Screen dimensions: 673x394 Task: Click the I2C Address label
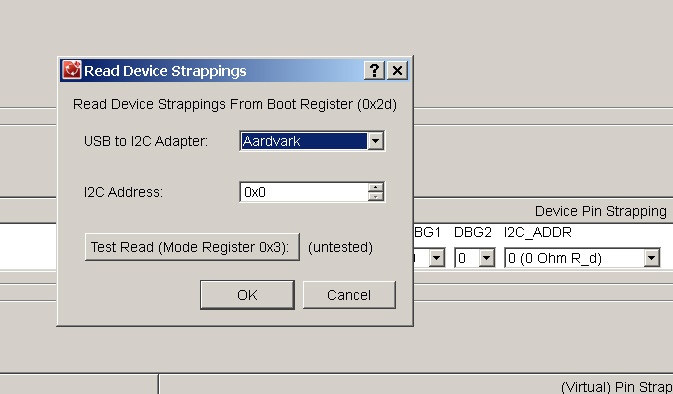[124, 192]
